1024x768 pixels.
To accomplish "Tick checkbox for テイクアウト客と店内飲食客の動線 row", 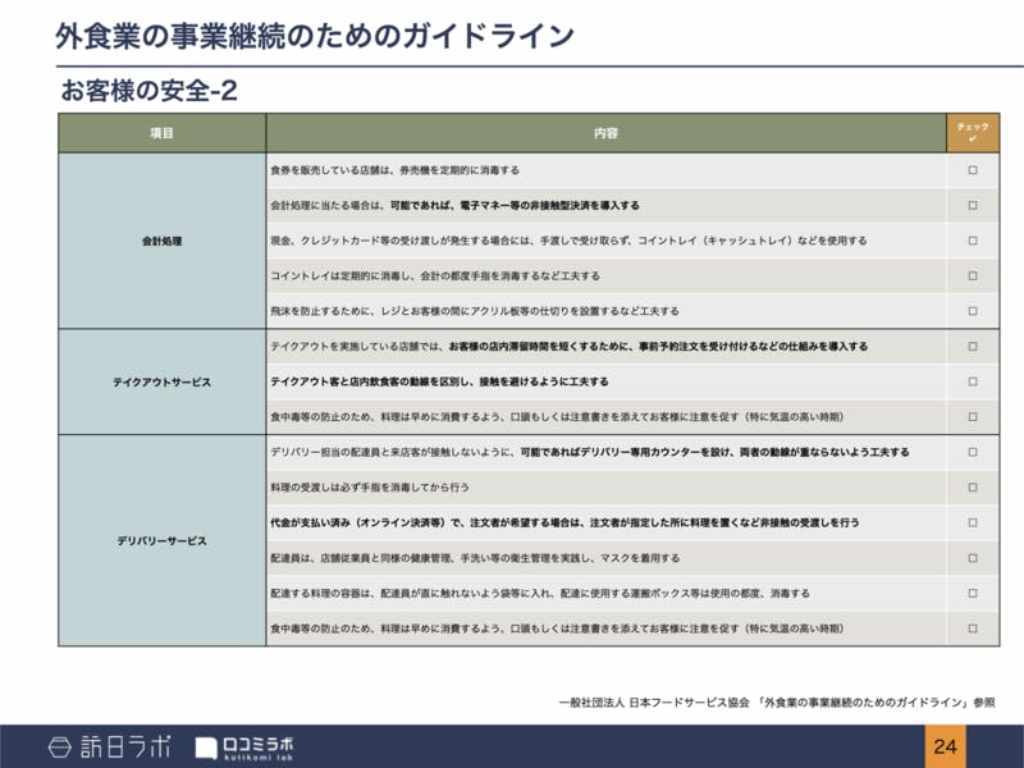I will point(972,381).
